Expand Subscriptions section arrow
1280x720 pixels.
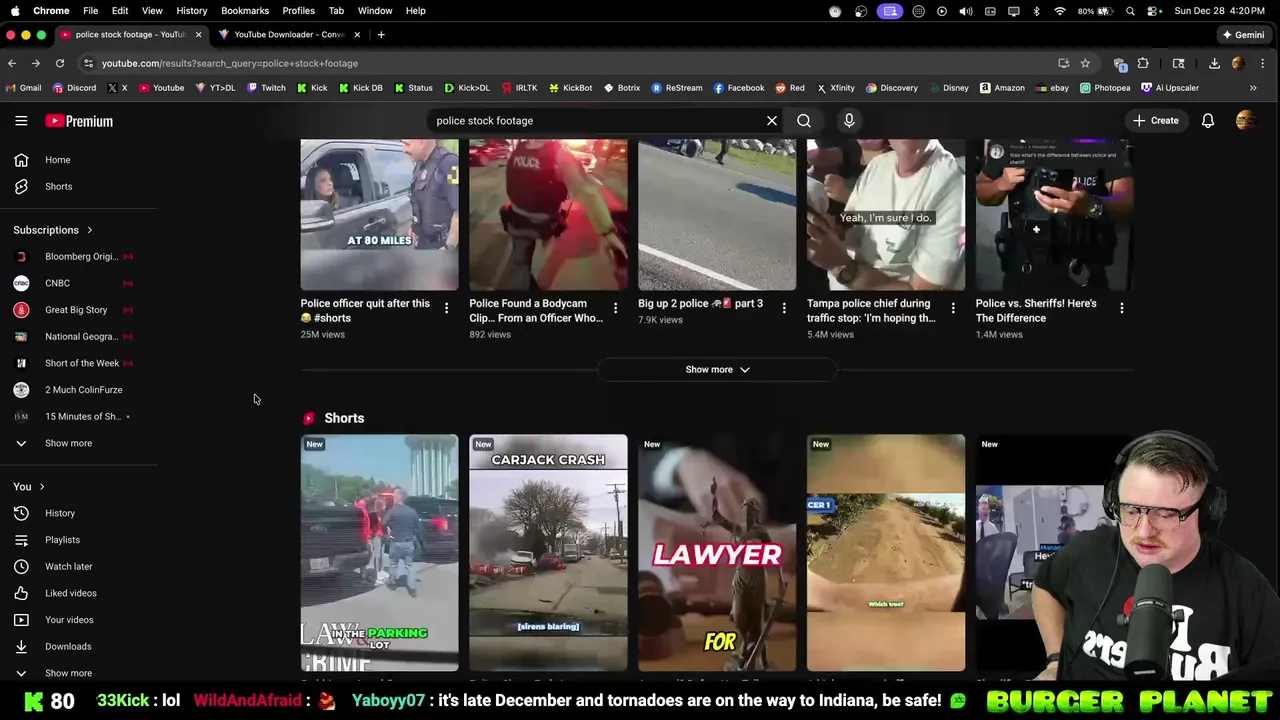point(89,230)
